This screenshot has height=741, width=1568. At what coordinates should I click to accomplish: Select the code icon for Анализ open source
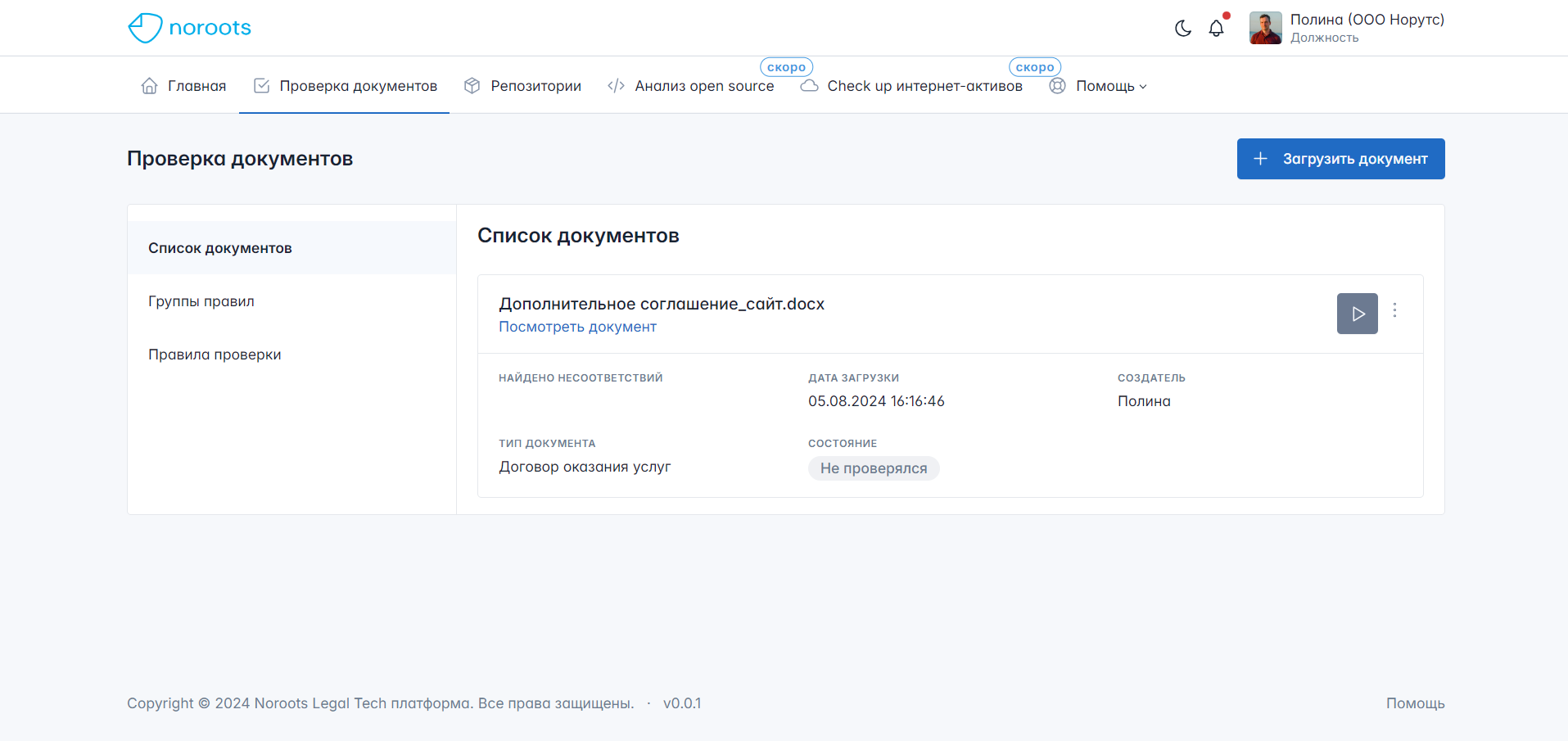(615, 85)
